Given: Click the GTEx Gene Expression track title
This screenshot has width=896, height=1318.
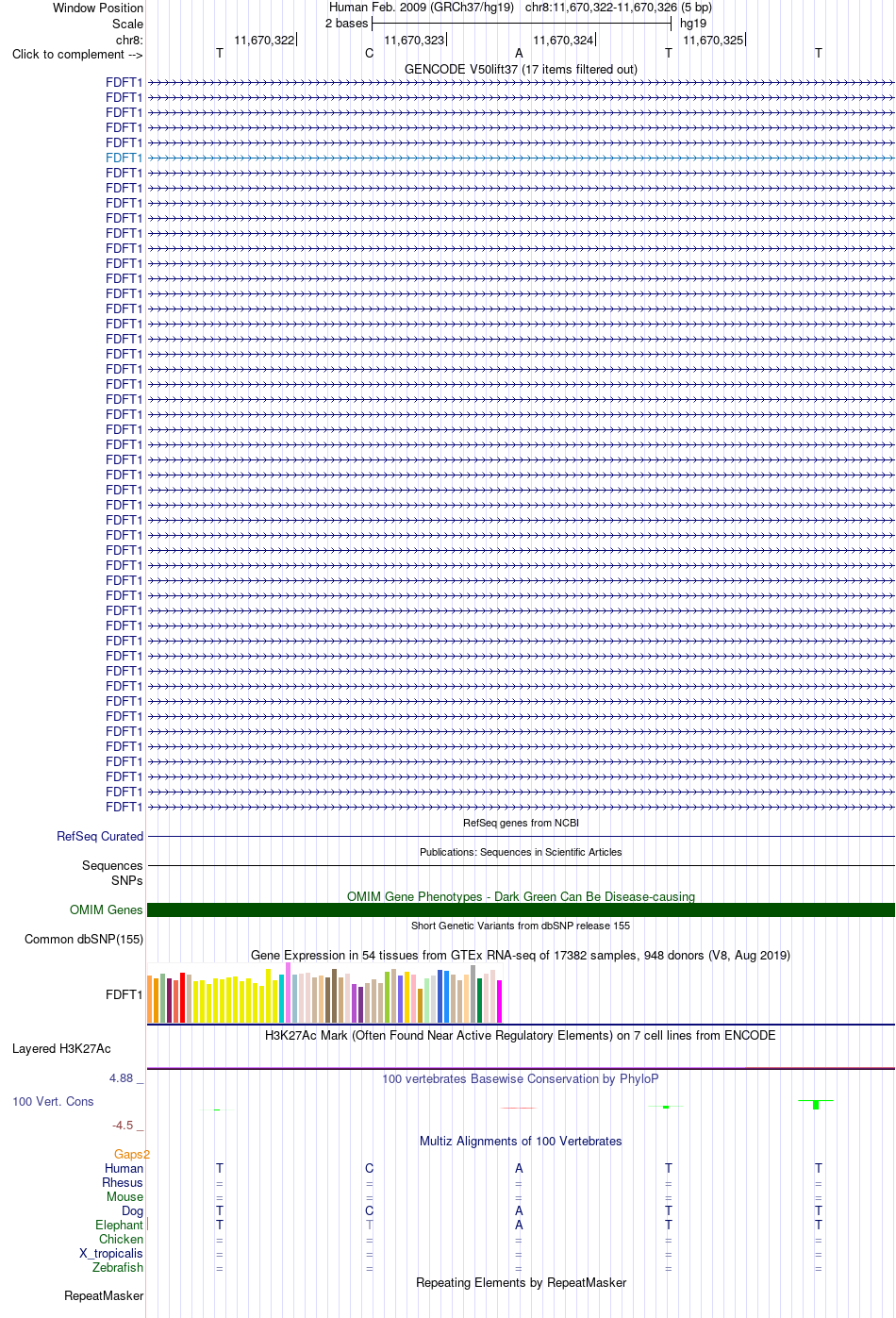Looking at the screenshot, I should coord(521,955).
